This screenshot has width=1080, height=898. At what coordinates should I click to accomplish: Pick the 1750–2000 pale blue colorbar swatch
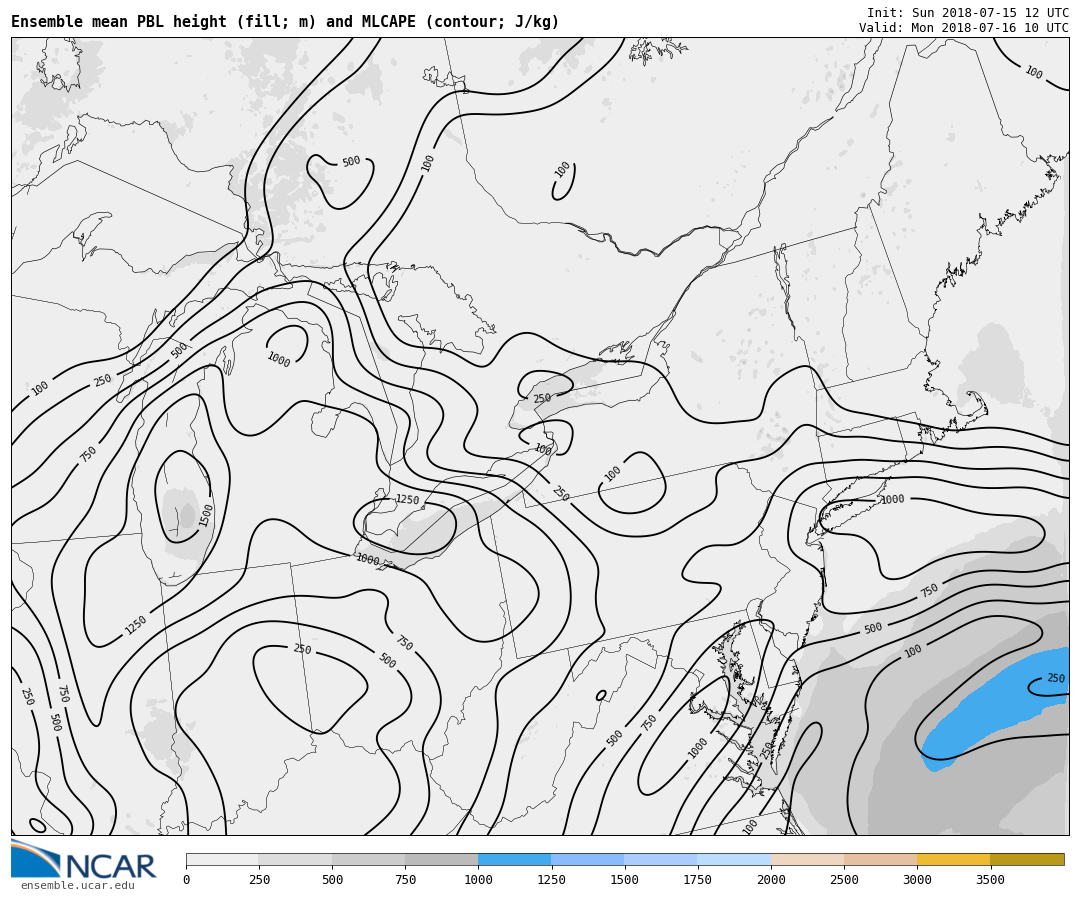(x=734, y=859)
